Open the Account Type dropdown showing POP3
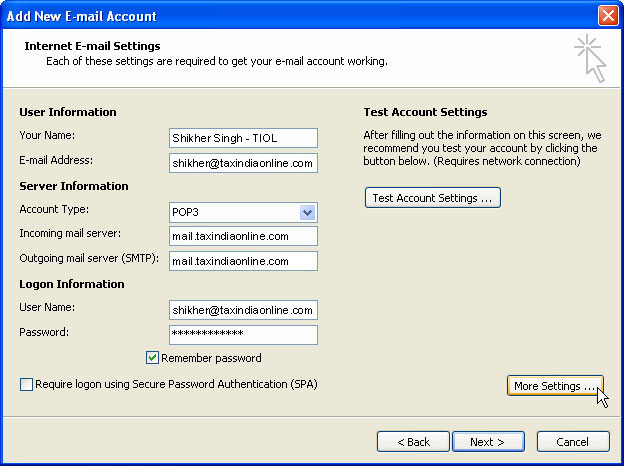The height and width of the screenshot is (466, 624). tap(308, 212)
